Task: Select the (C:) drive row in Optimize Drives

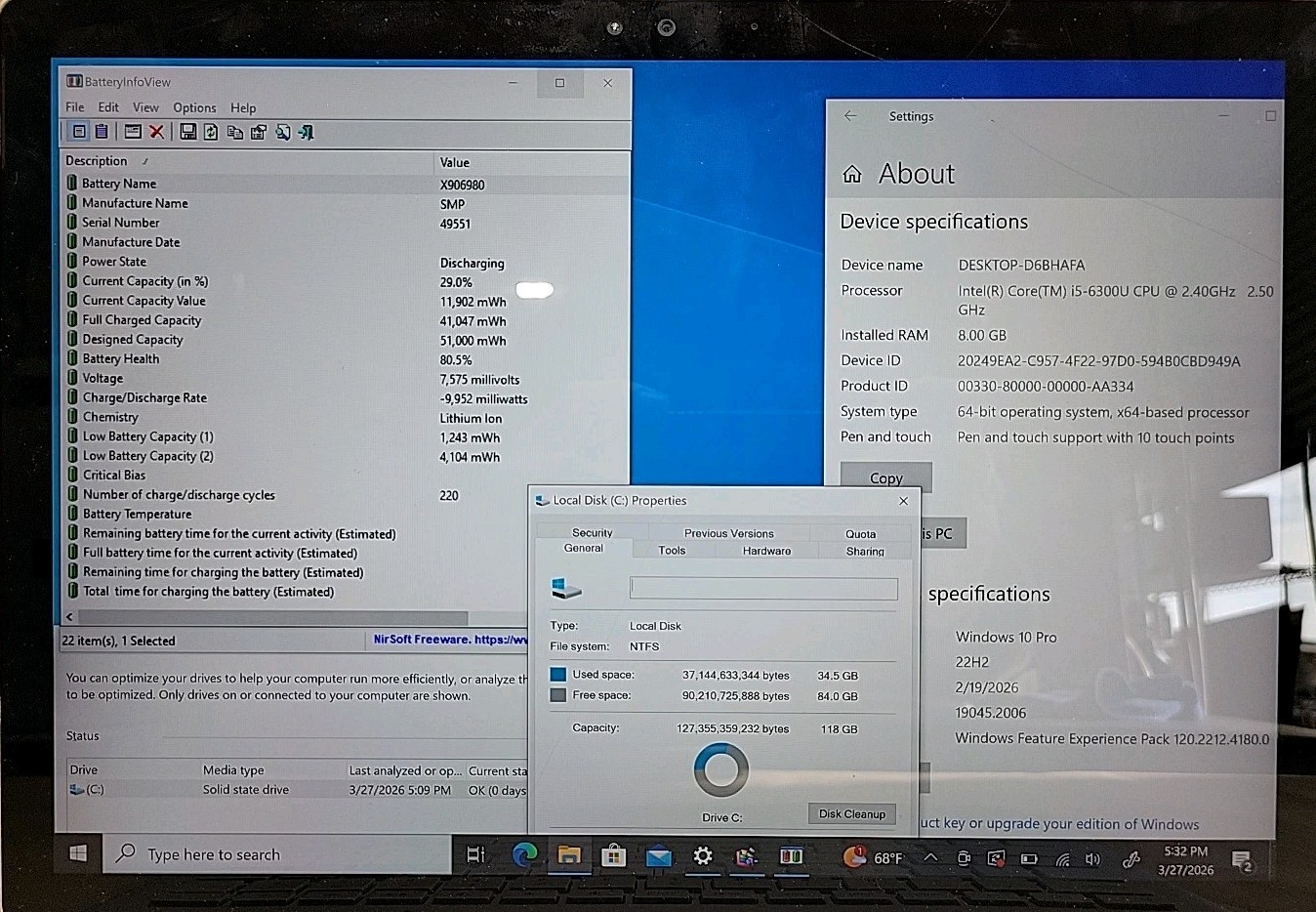Action: pos(297,790)
